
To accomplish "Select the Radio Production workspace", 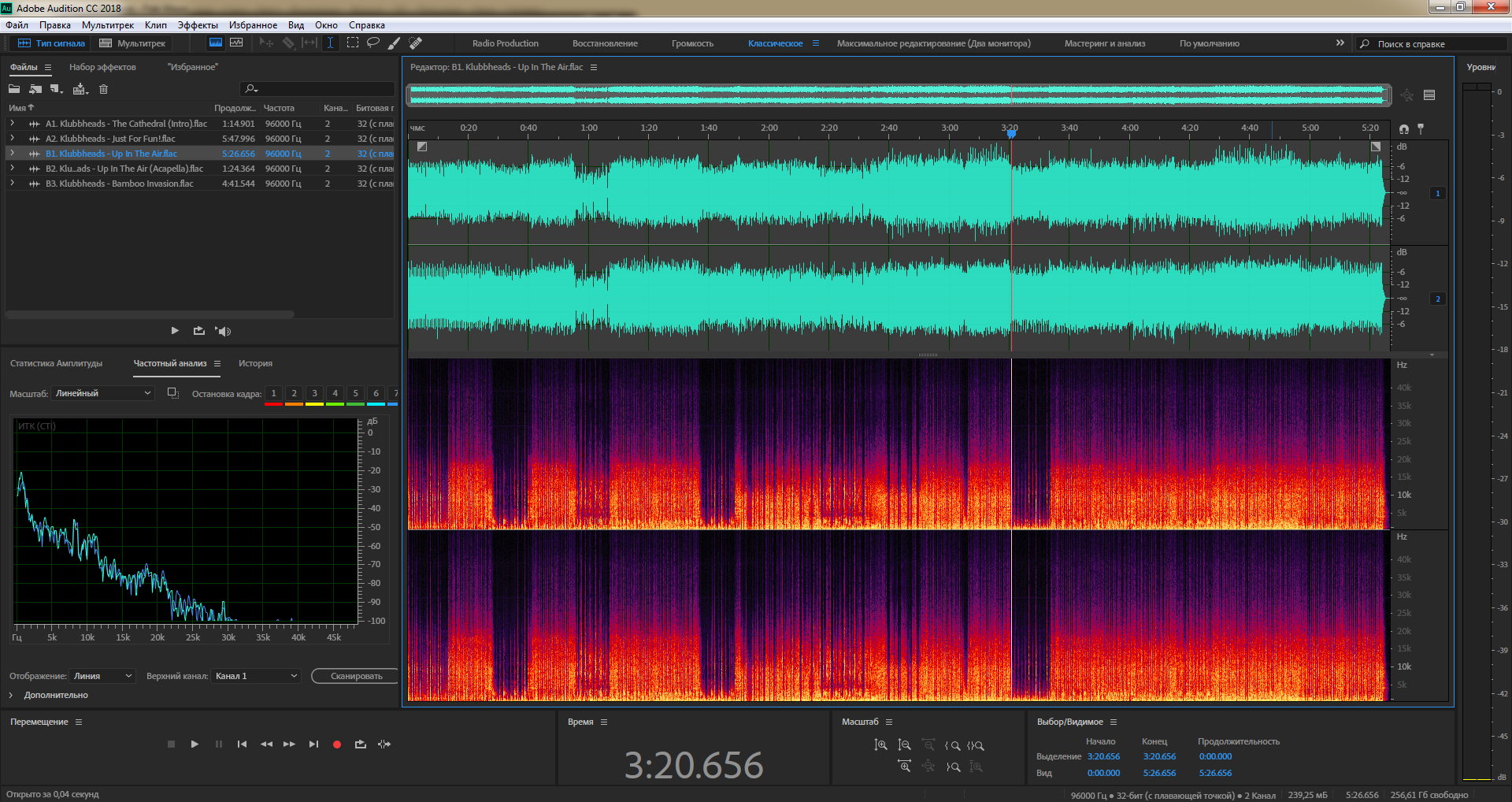I will pos(506,43).
